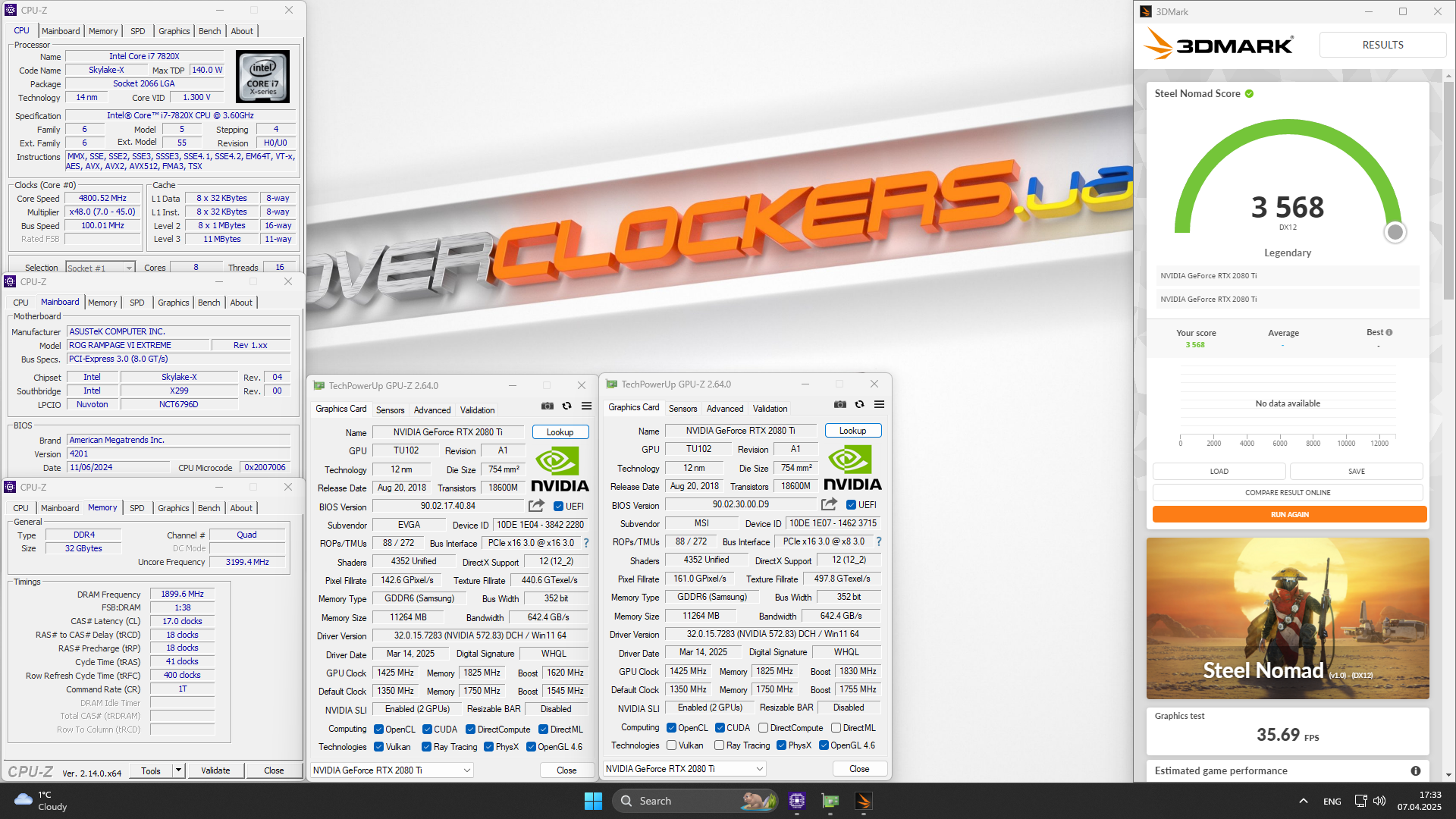Open the volume control in system tray
1456x819 pixels.
(x=1379, y=801)
